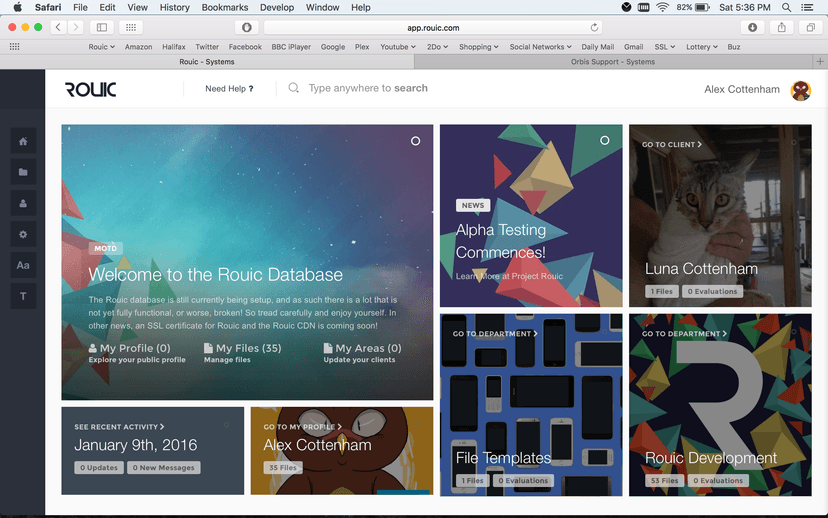Open the Safari Share button
This screenshot has height=518, width=828.
[782, 27]
